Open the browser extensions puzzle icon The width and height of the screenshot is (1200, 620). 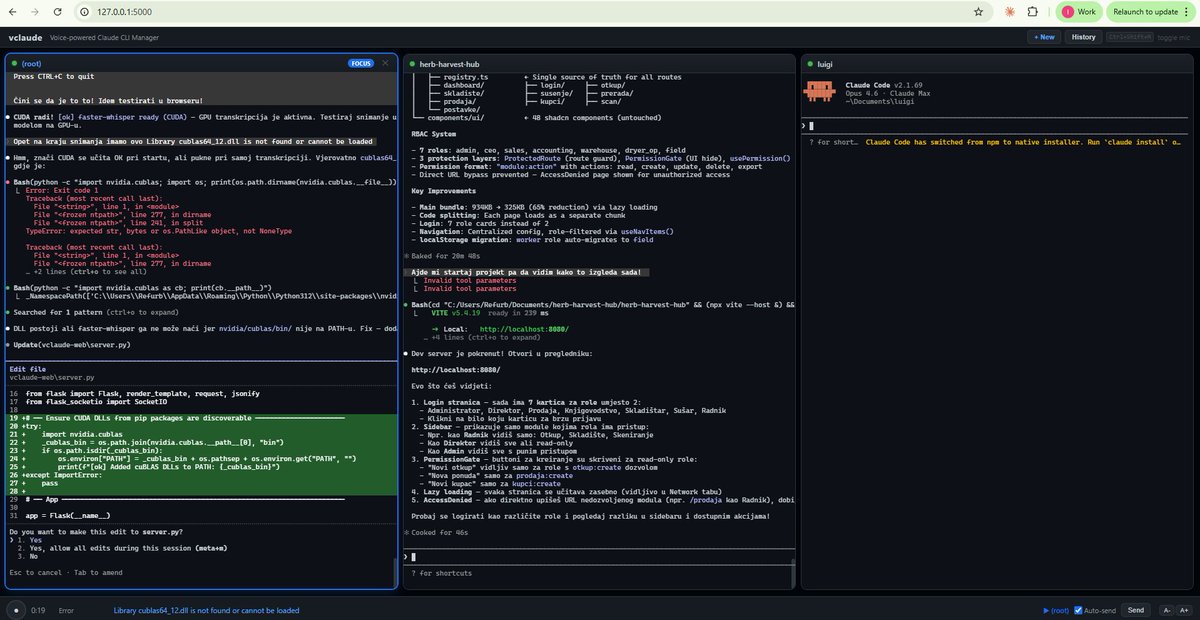tap(1032, 11)
